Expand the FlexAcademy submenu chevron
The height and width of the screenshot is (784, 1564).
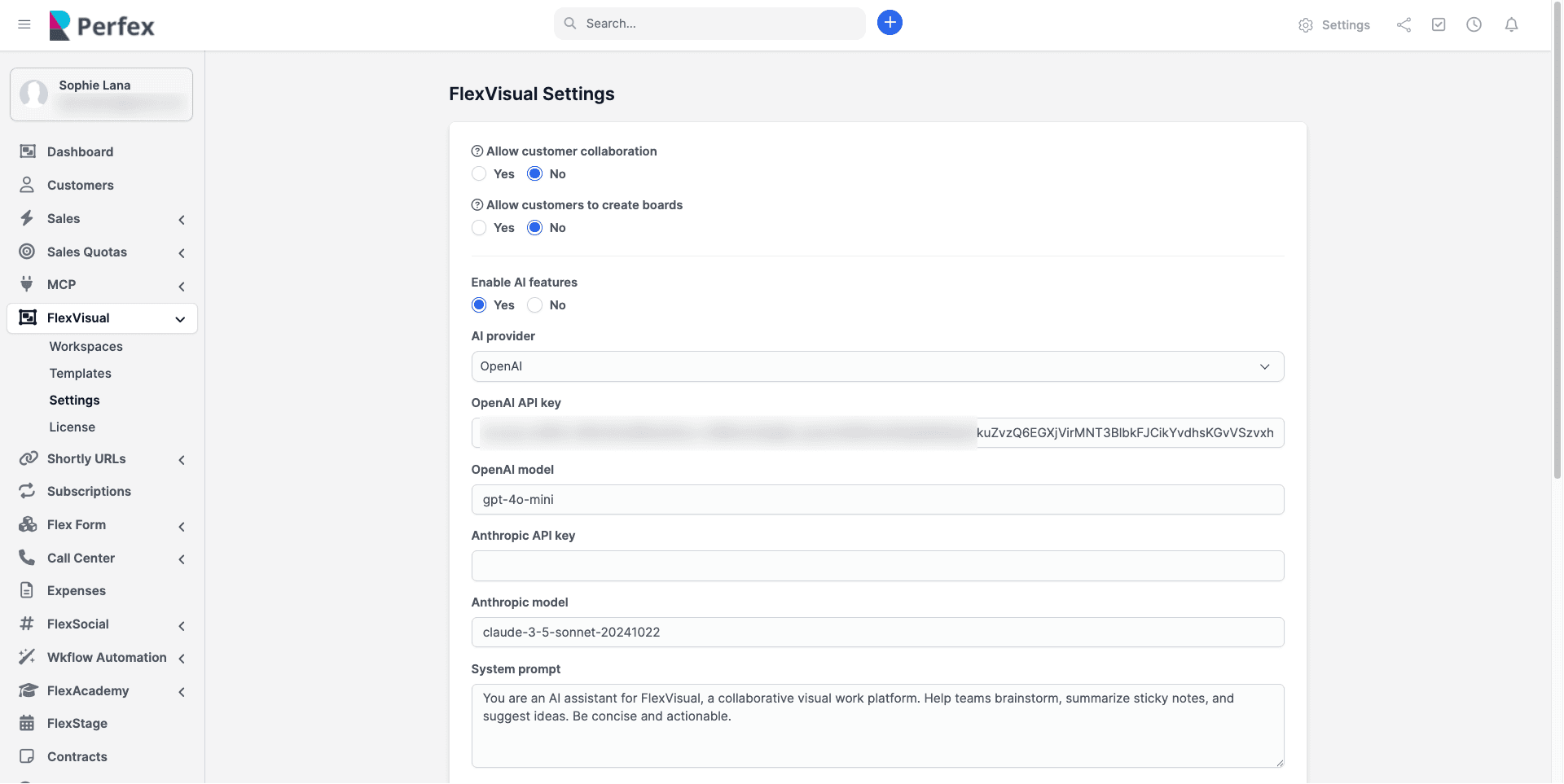[182, 692]
